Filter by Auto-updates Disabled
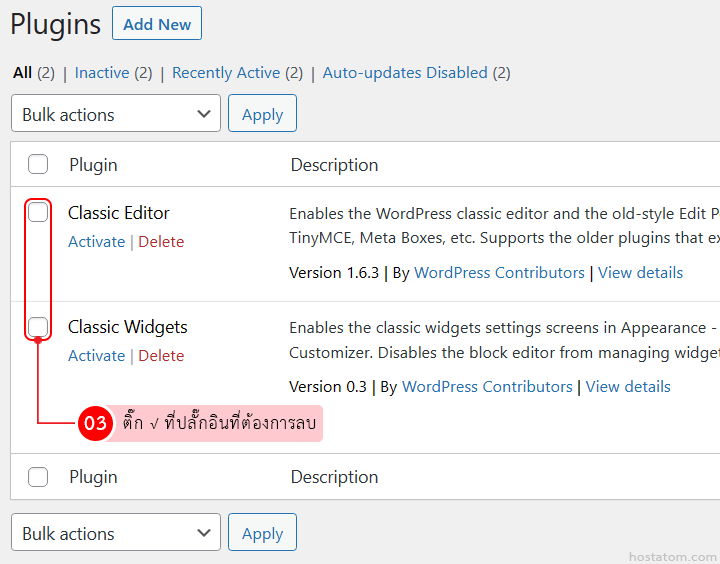This screenshot has height=564, width=720. (405, 73)
